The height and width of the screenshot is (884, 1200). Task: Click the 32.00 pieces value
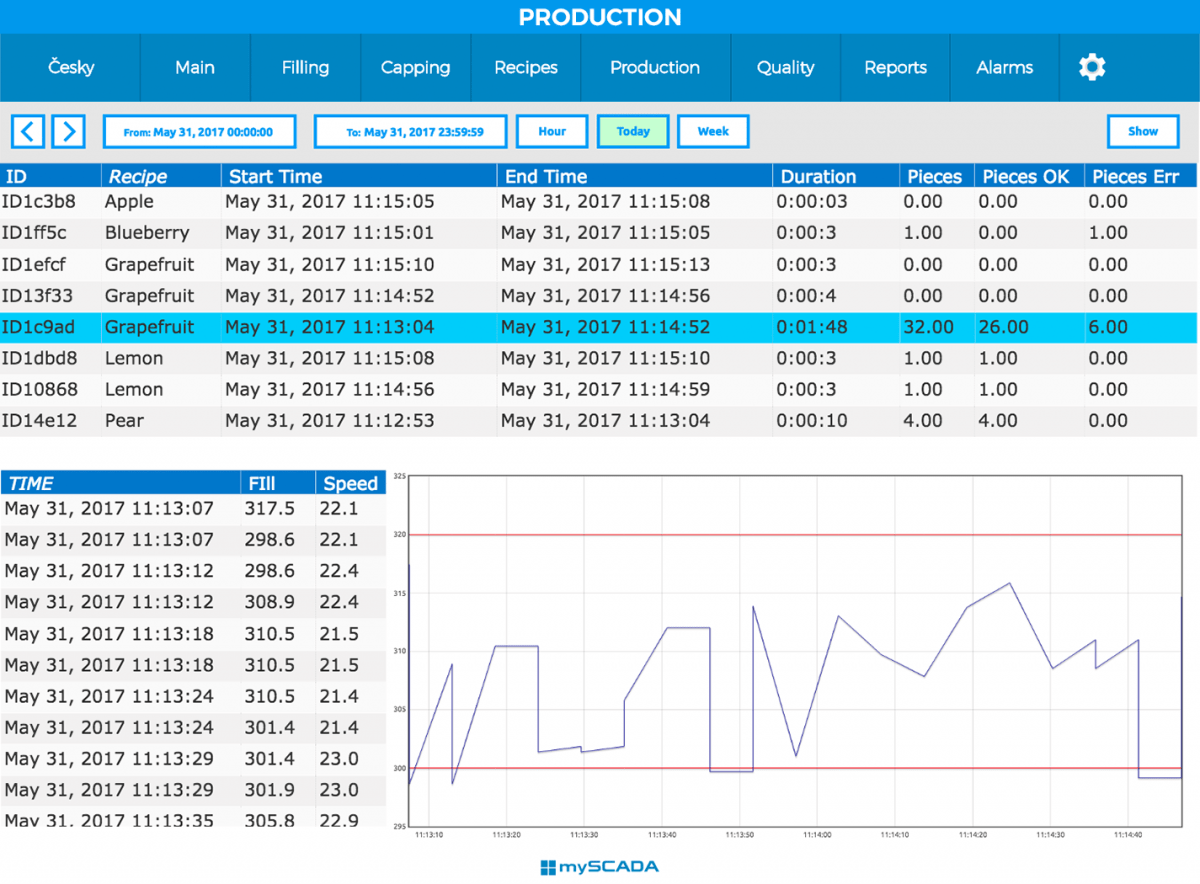(929, 327)
